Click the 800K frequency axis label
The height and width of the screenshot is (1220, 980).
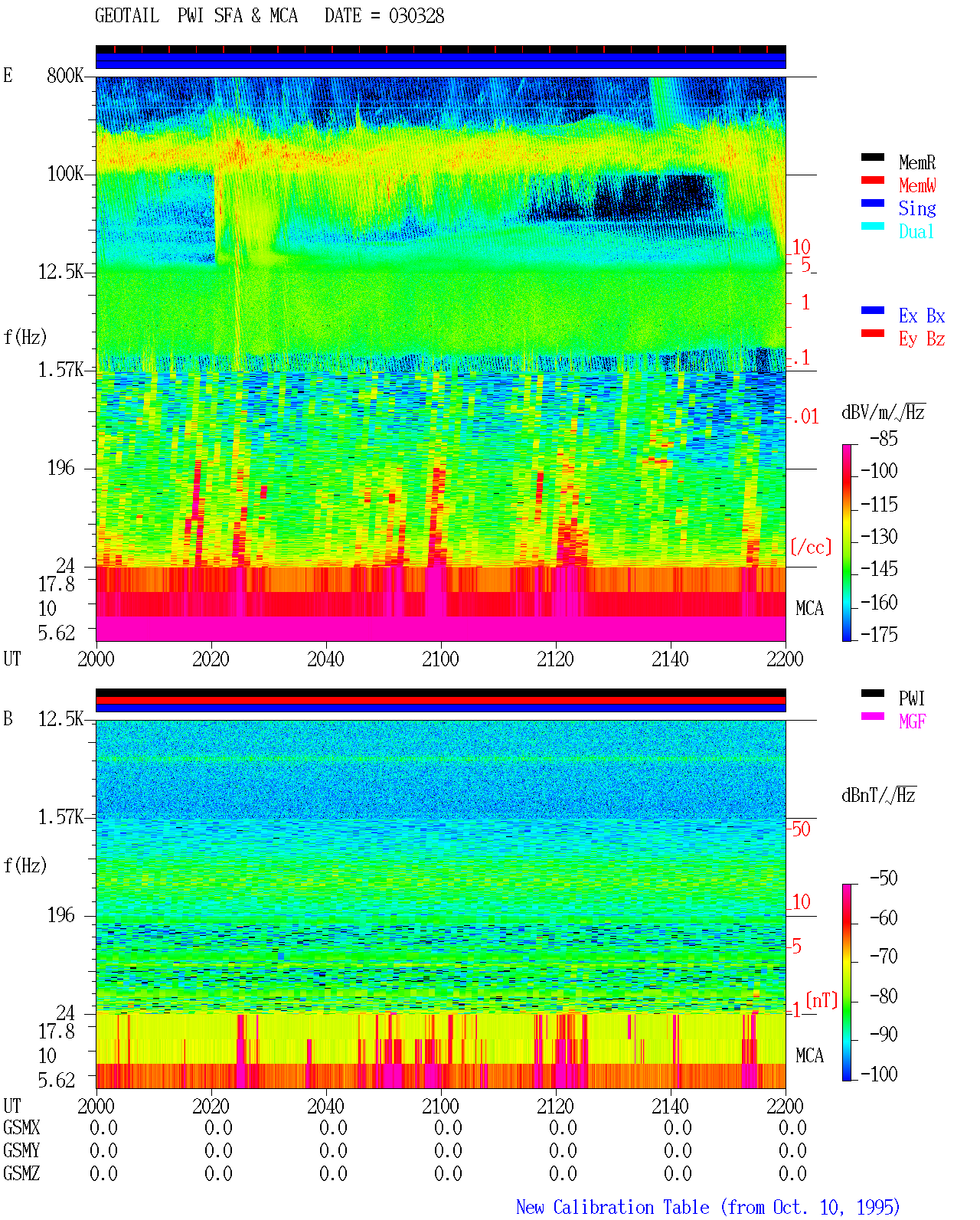point(65,76)
